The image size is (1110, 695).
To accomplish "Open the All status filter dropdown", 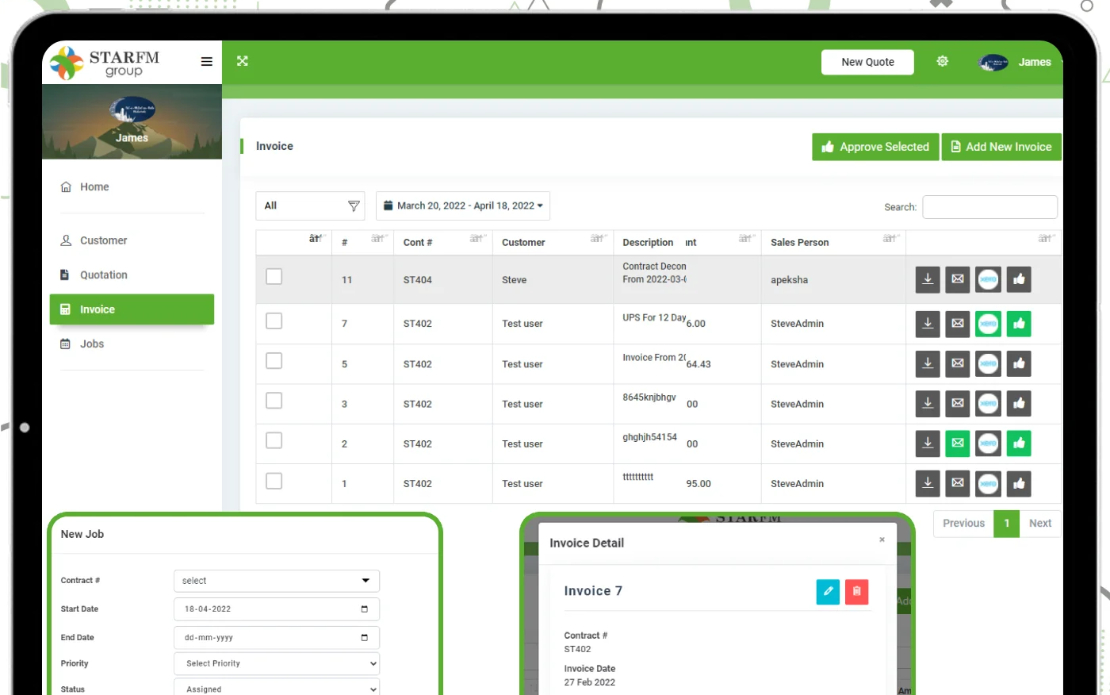I will tap(310, 206).
